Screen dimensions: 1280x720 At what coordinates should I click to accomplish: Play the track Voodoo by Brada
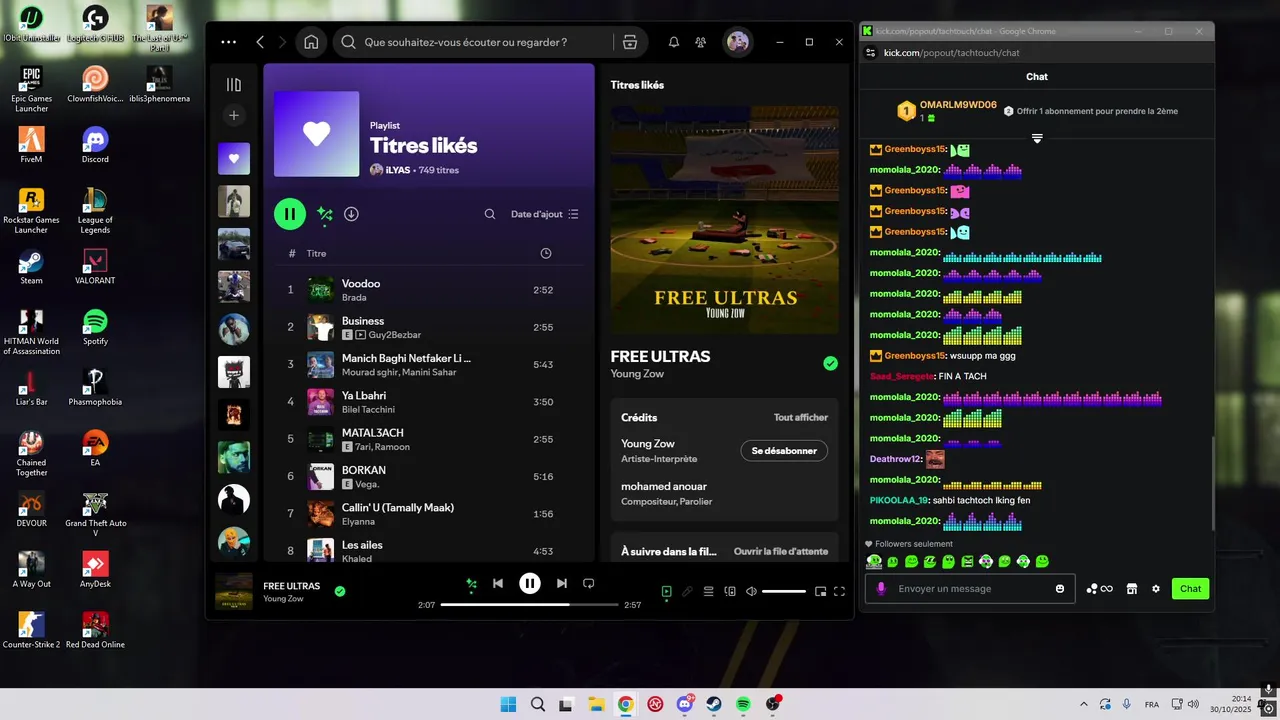point(430,290)
